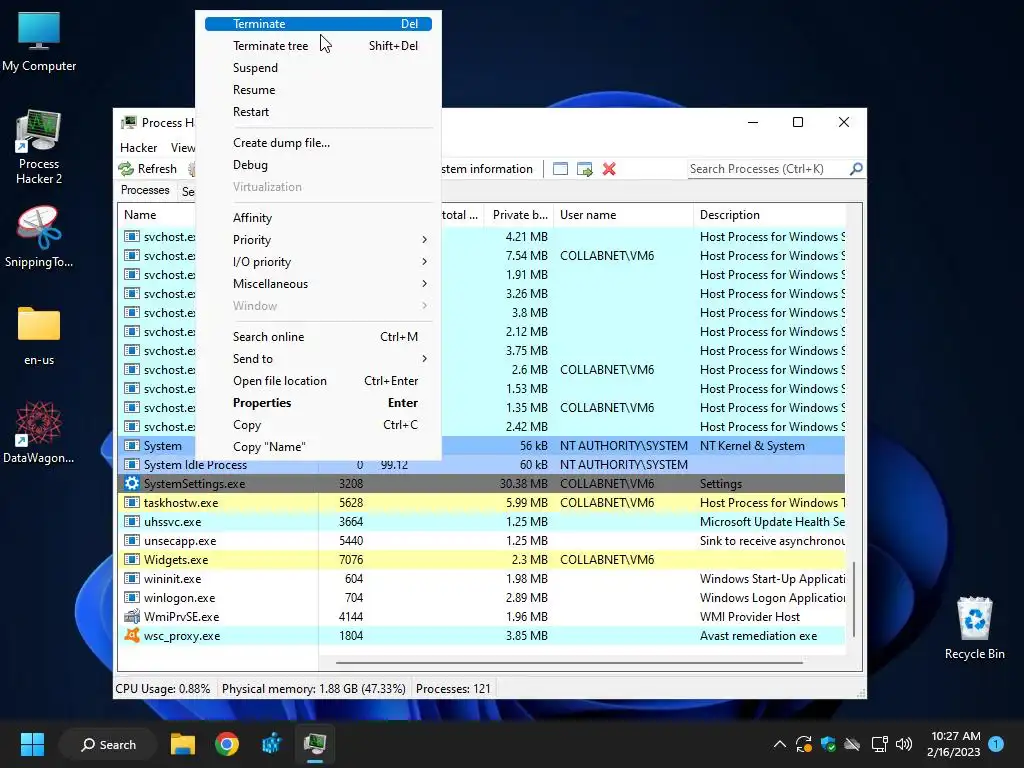Select Terminate tree menu item

[x=318, y=46]
